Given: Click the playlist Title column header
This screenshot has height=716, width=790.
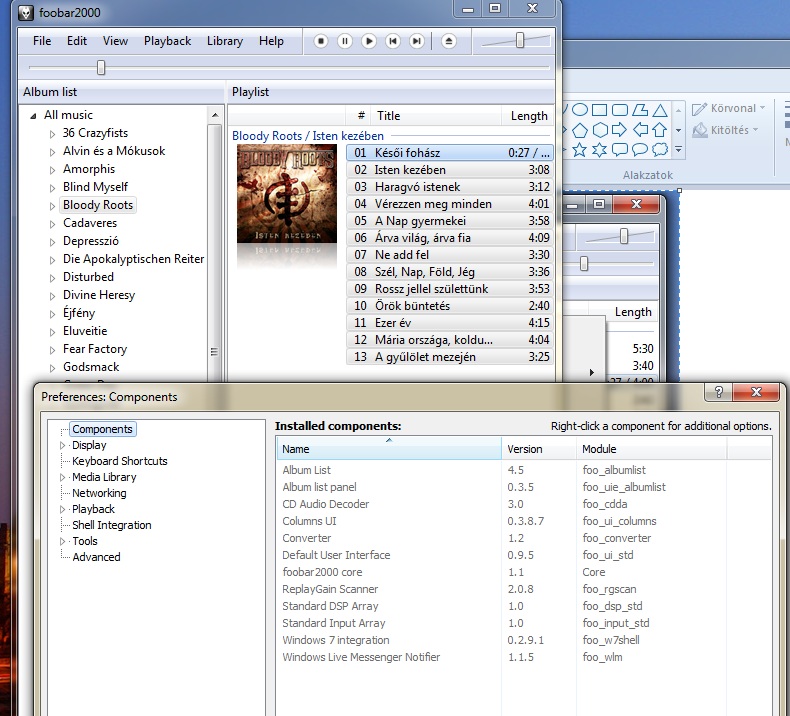Looking at the screenshot, I should click(x=436, y=116).
